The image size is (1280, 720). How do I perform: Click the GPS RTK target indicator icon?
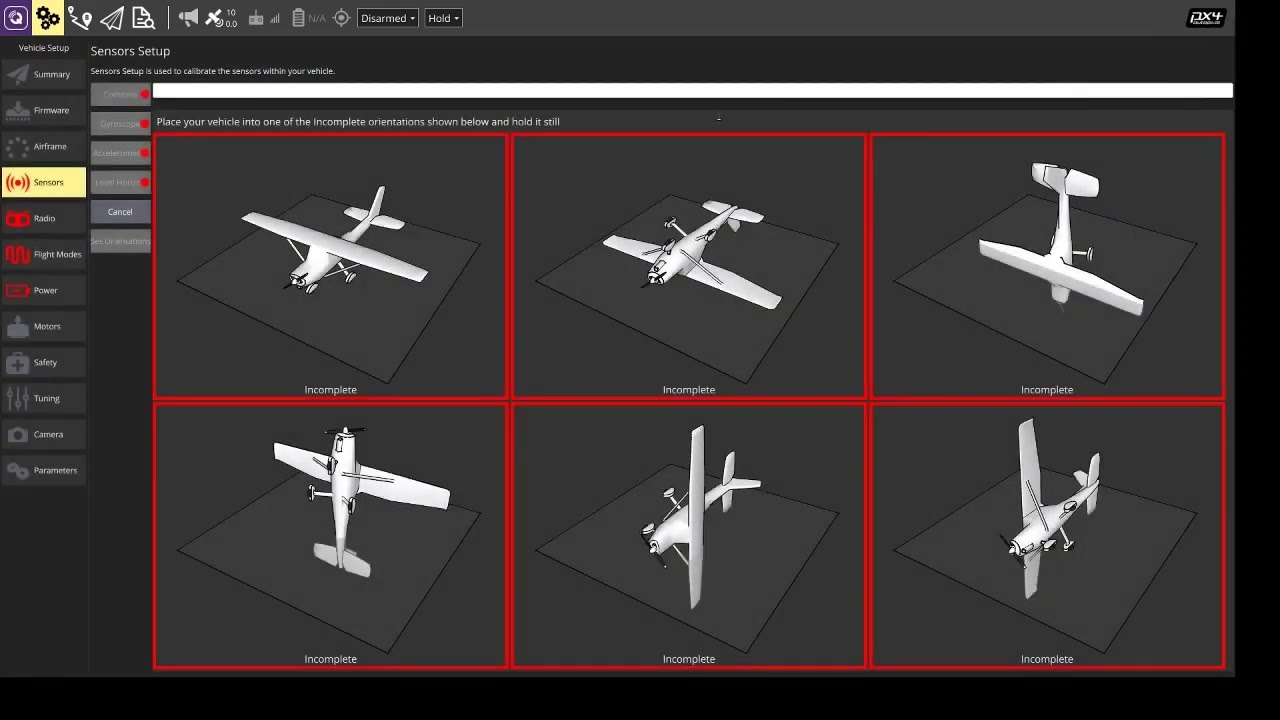(x=341, y=18)
